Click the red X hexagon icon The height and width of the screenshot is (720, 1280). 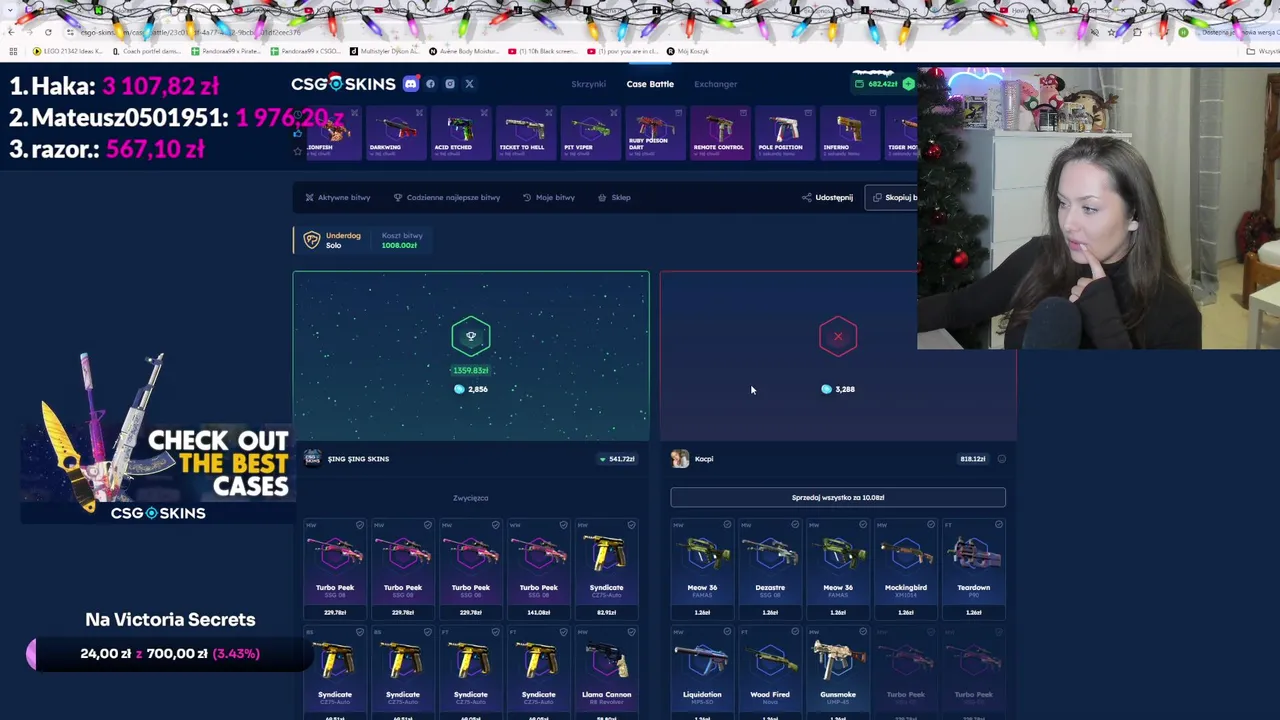(838, 336)
